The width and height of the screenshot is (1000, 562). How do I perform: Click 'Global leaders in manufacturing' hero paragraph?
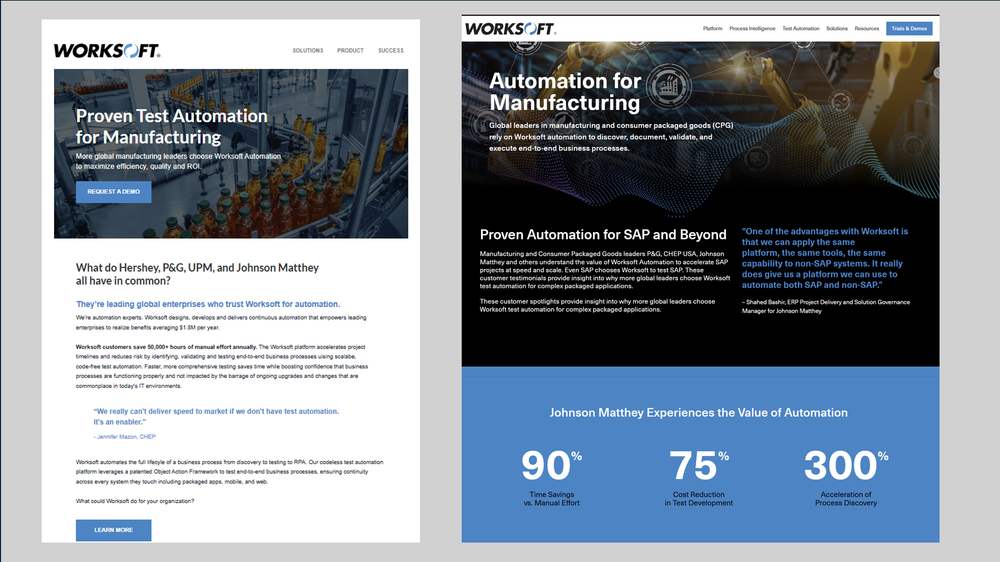coord(611,137)
